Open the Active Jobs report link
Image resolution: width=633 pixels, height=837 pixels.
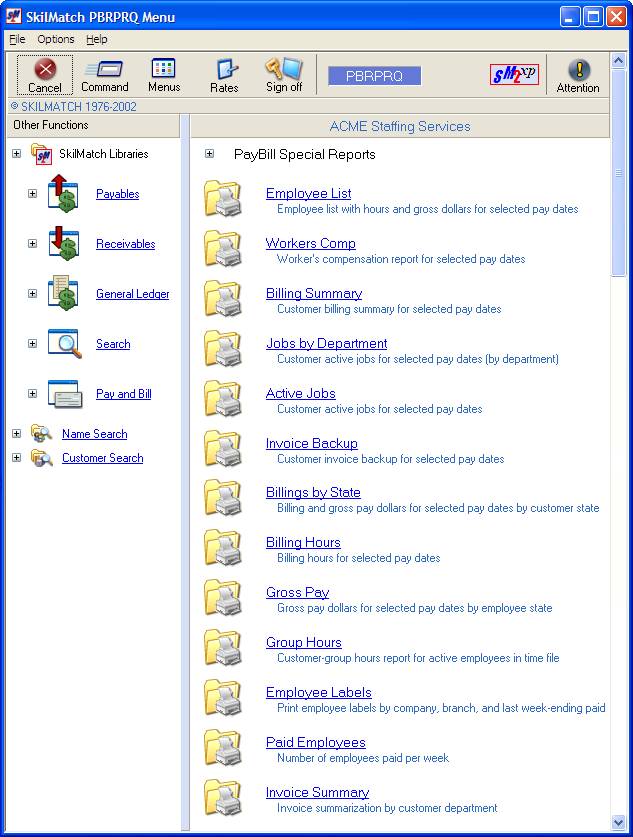300,393
